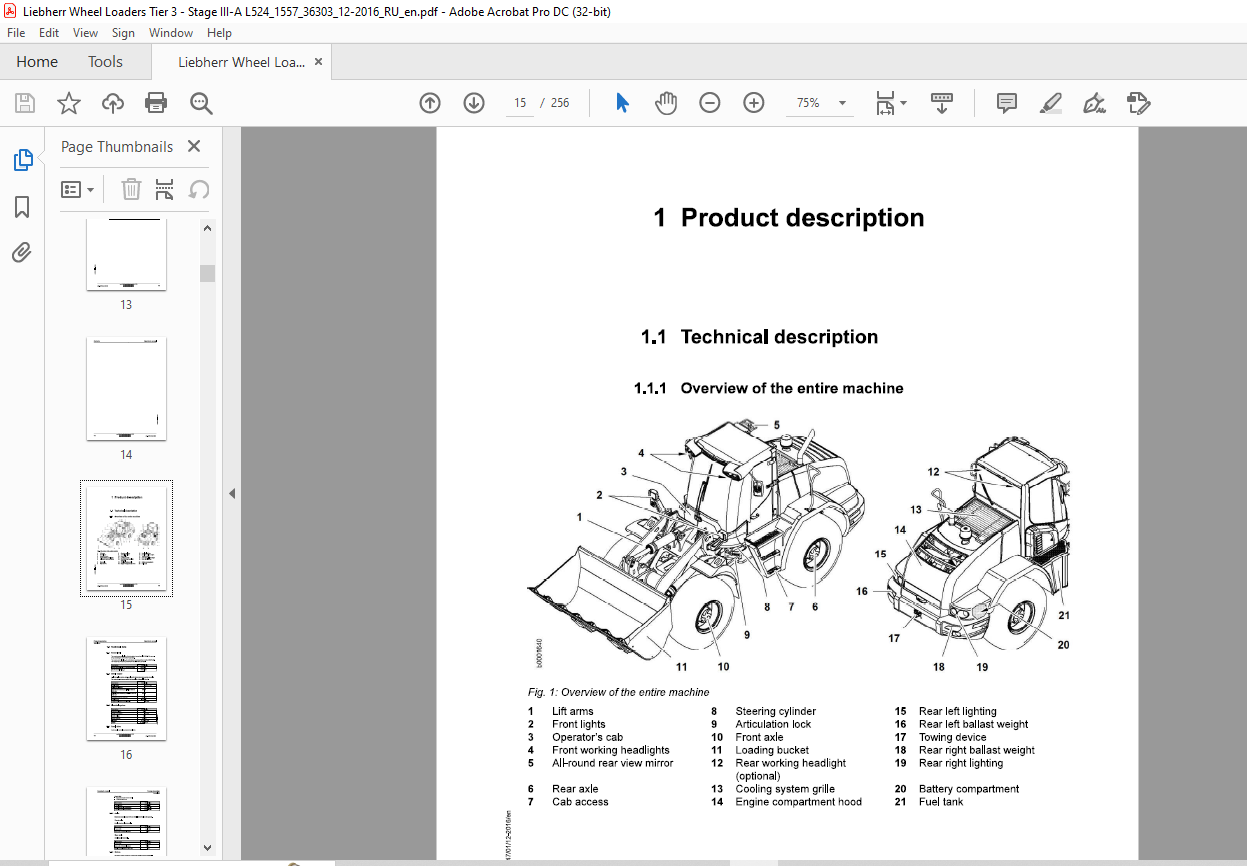Screen dimensions: 1247x866
Task: Zoom in with plus icon
Action: (754, 103)
